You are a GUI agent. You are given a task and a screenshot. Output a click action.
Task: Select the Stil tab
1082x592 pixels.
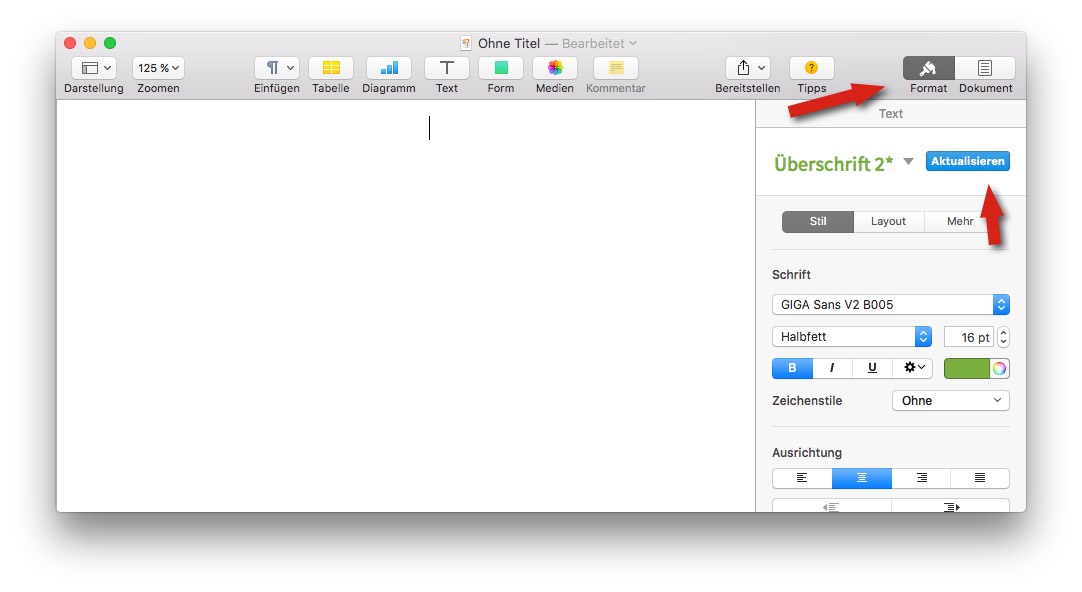click(817, 221)
